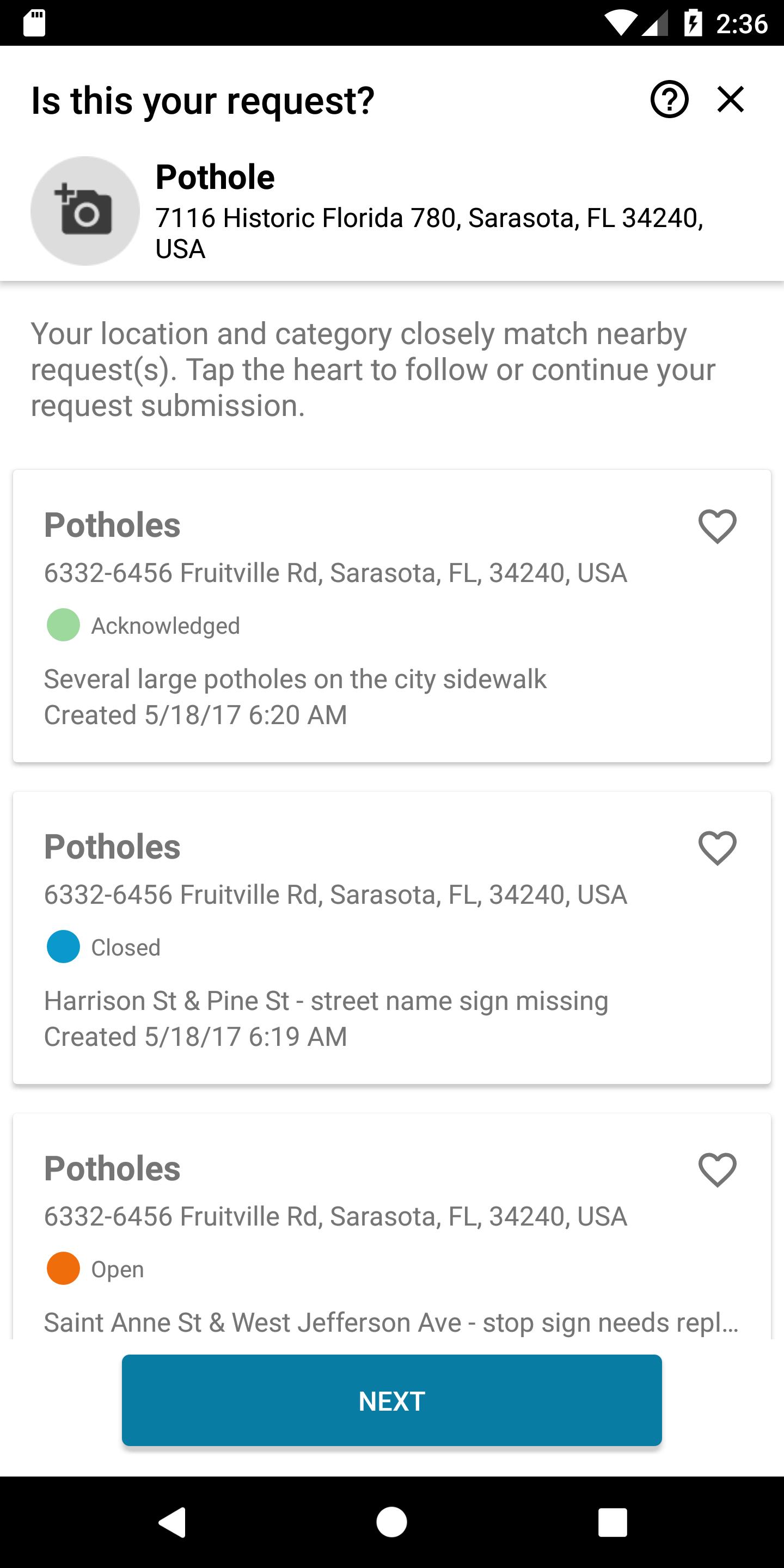
Task: Open the Saint Anne St stop sign request
Action: (x=391, y=1226)
